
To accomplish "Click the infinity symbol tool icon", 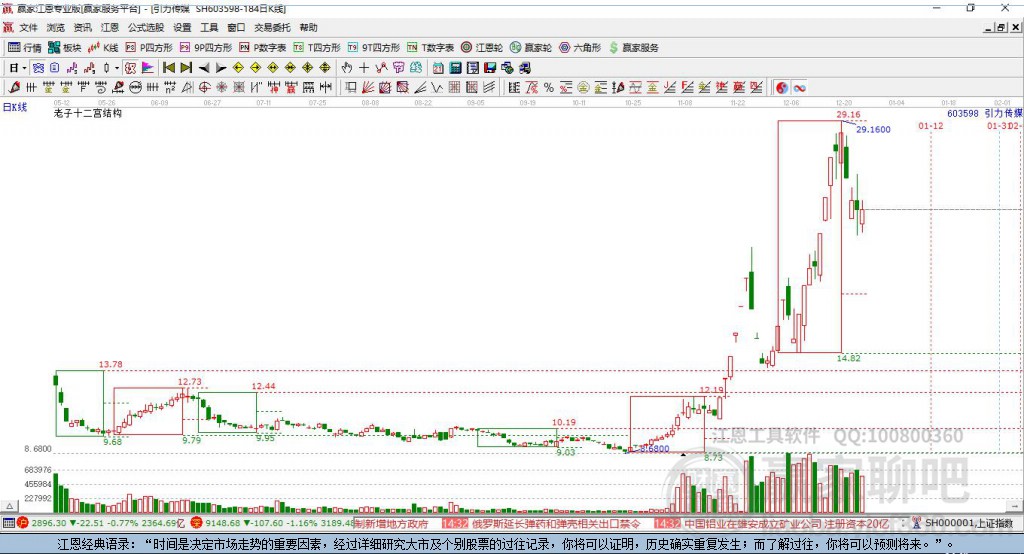I will (x=800, y=87).
